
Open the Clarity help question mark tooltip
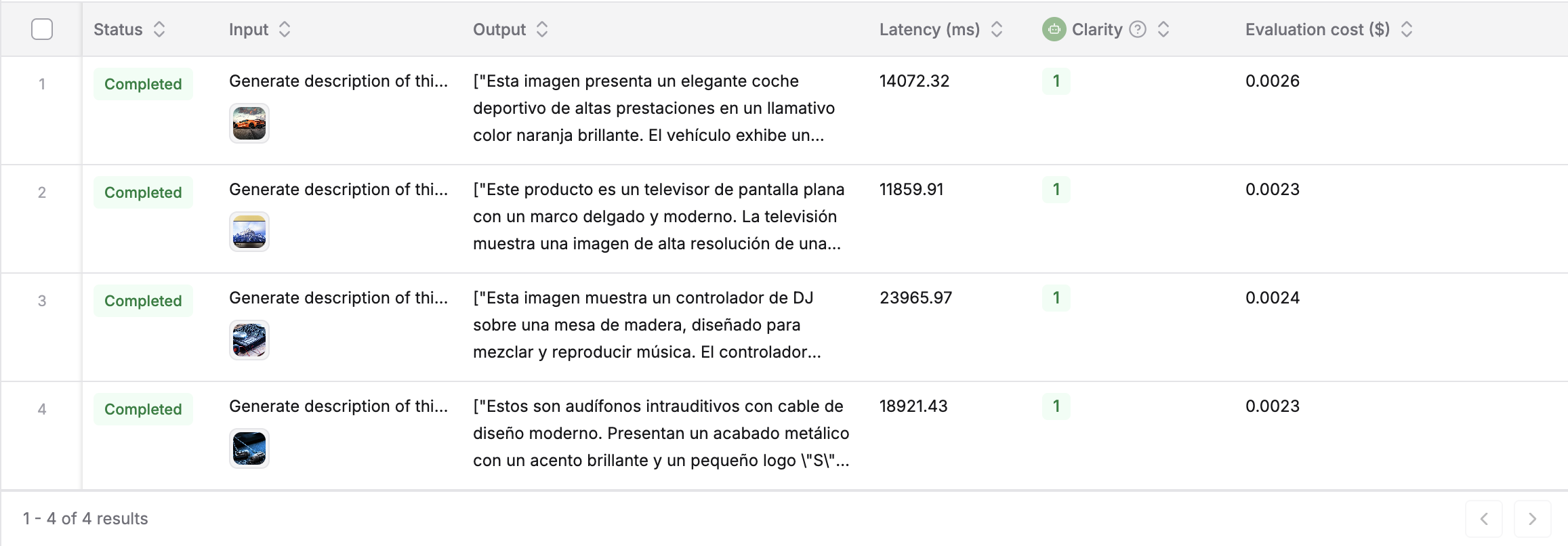click(x=1138, y=29)
